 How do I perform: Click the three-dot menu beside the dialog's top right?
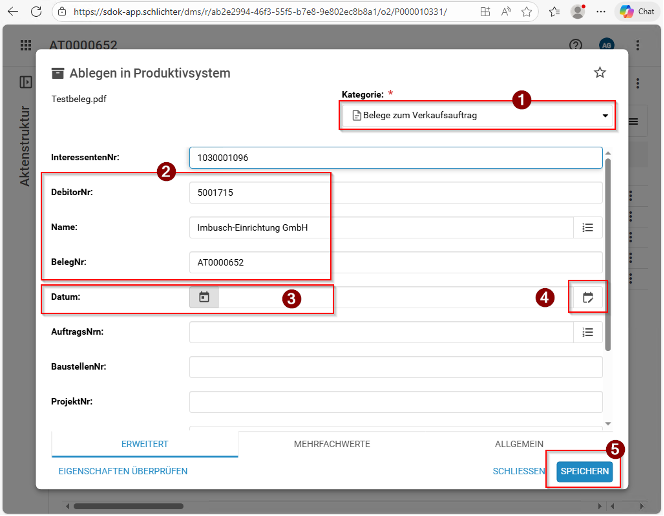(x=638, y=83)
